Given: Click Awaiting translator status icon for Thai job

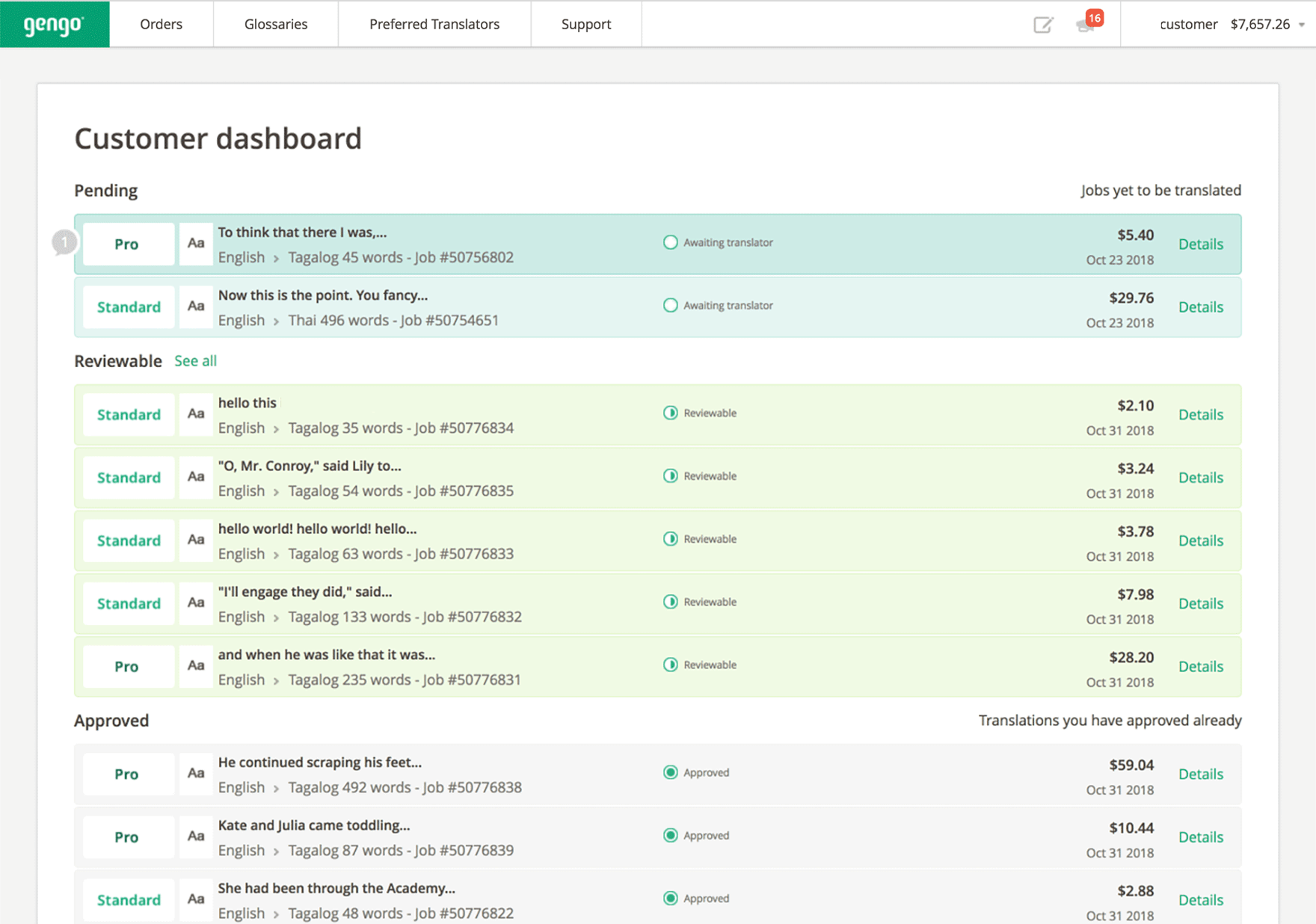Looking at the screenshot, I should [x=670, y=305].
